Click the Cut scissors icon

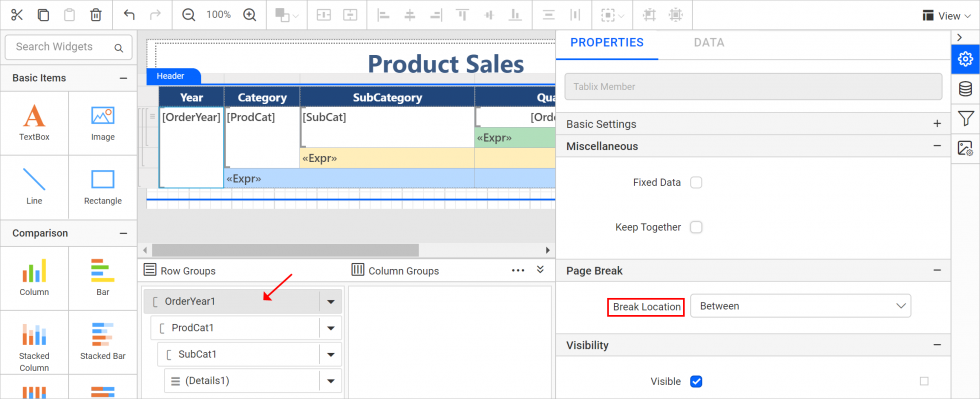[18, 14]
